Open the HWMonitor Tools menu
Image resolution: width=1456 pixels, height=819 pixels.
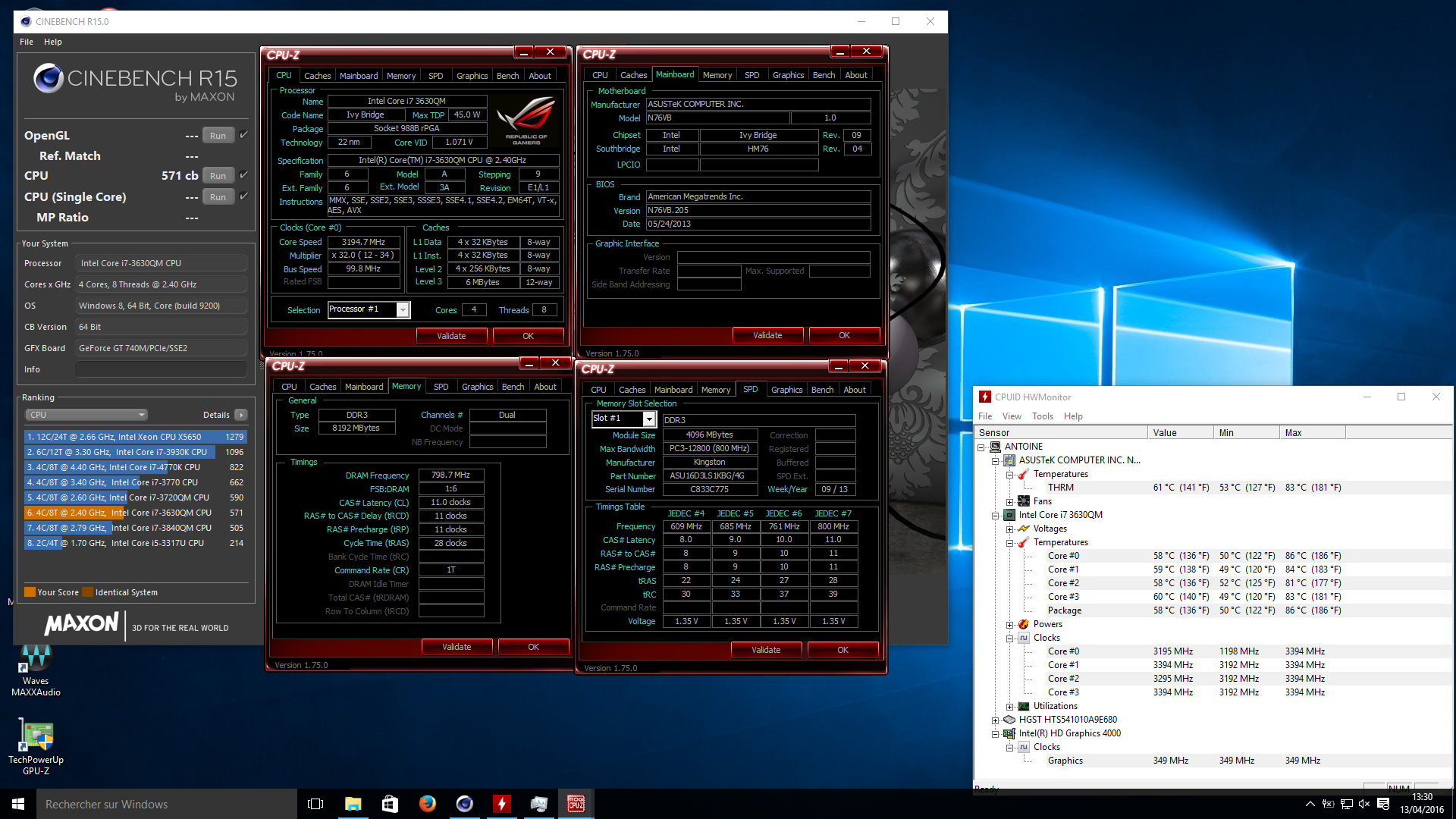pos(1043,416)
